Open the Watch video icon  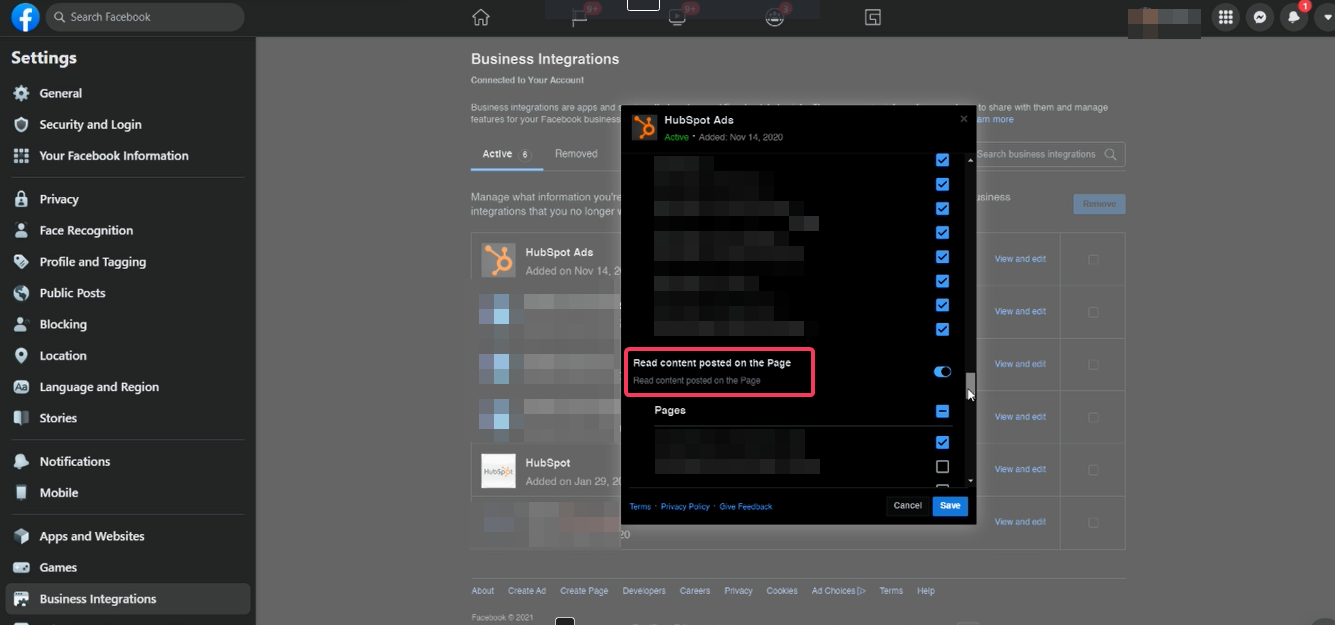coord(677,18)
